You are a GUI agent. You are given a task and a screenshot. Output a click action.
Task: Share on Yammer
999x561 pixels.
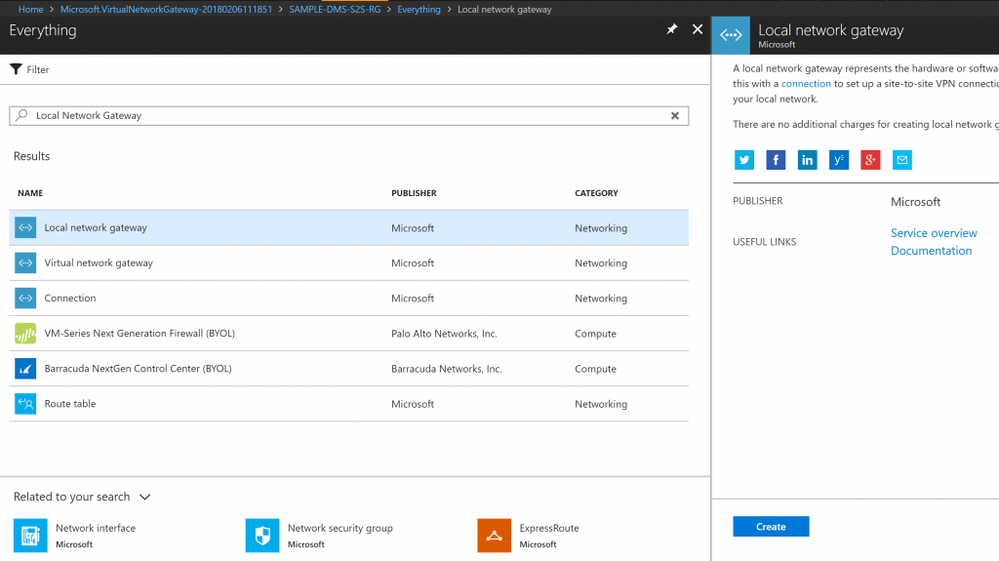click(x=838, y=160)
